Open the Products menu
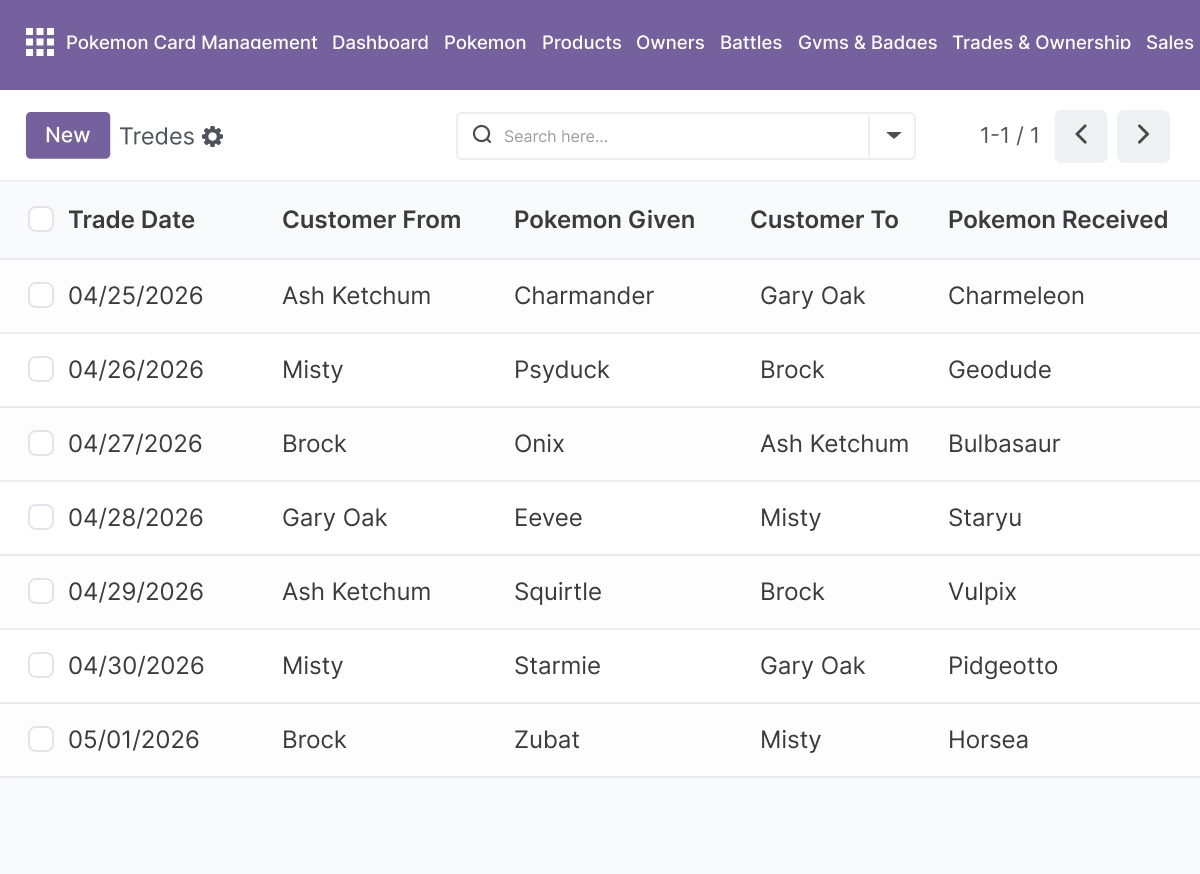Image resolution: width=1200 pixels, height=874 pixels. [581, 42]
